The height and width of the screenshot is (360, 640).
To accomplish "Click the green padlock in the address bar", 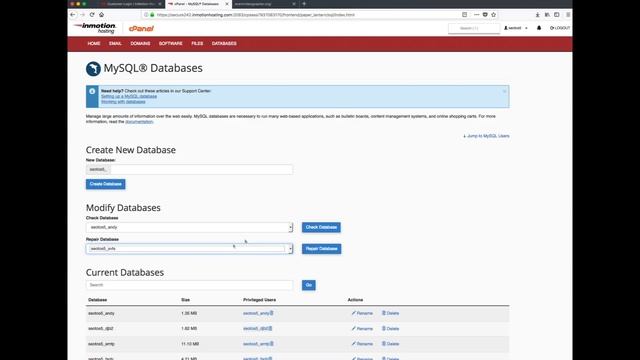I will coord(152,15).
